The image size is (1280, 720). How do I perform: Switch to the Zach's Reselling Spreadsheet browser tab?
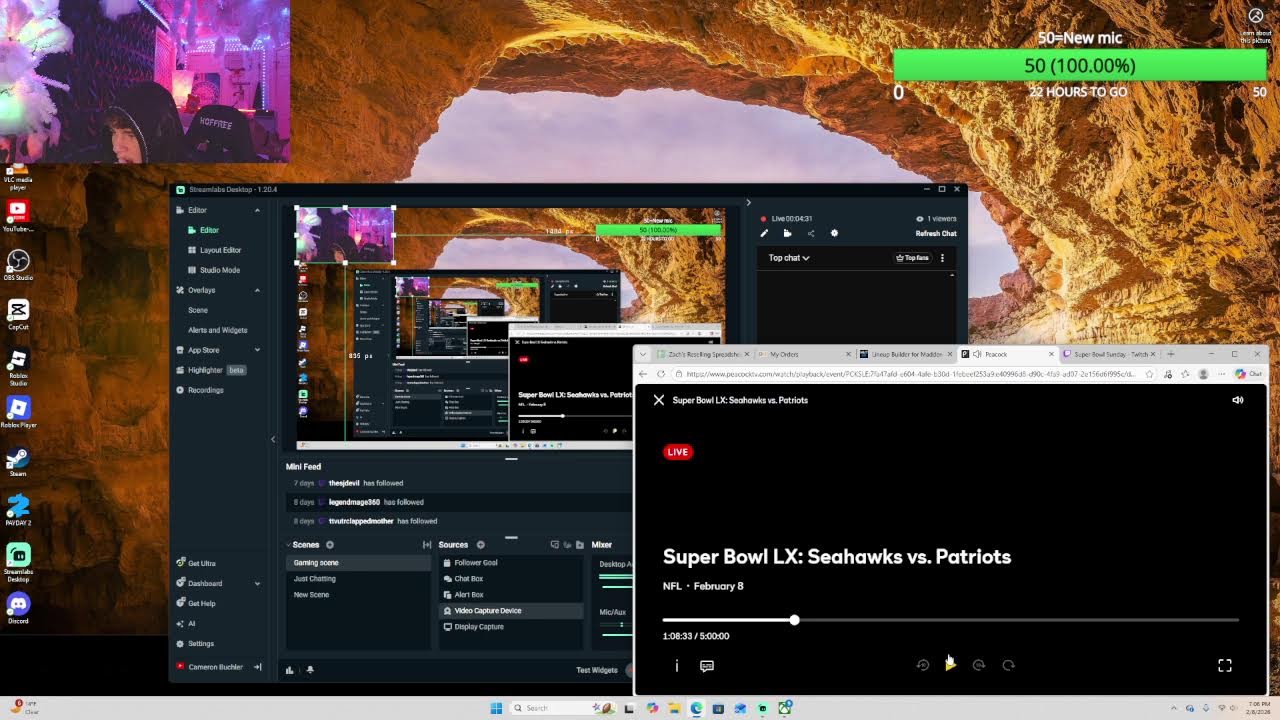701,354
